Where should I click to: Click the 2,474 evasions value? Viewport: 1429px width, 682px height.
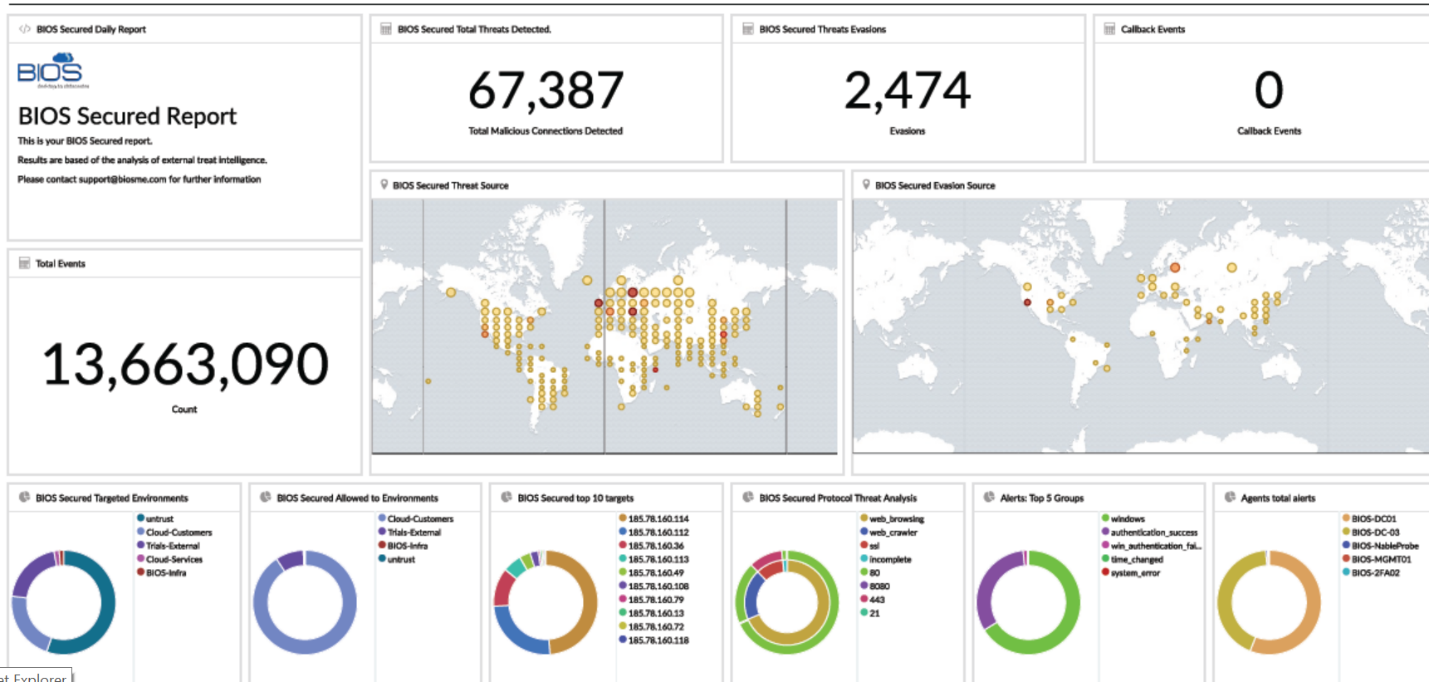[x=907, y=91]
